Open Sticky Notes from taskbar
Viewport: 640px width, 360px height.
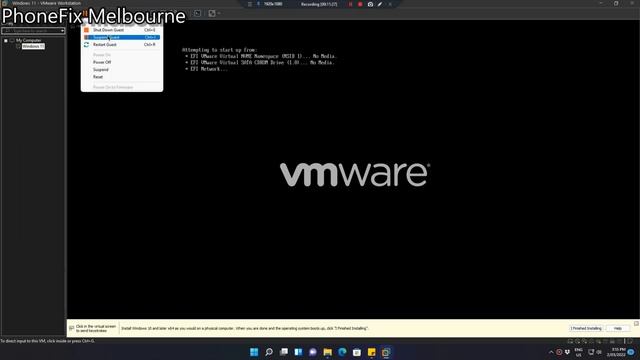tap(371, 352)
